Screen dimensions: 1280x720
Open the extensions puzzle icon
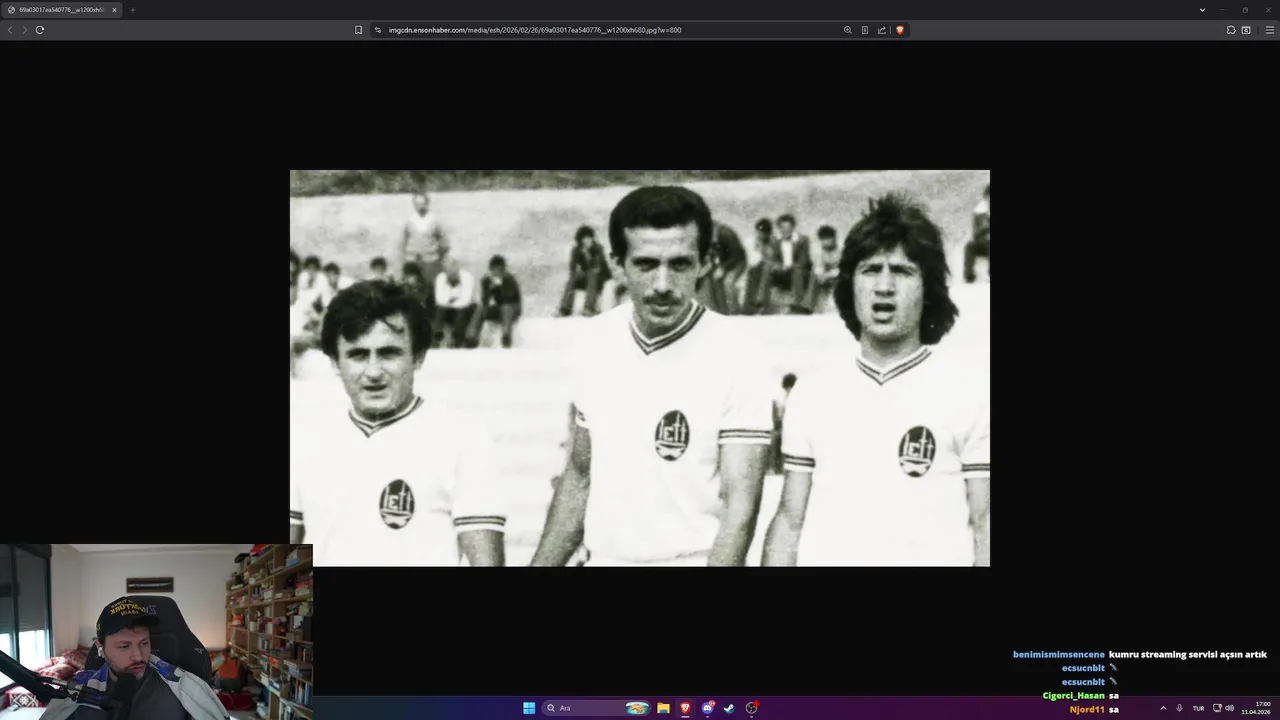coord(1231,30)
